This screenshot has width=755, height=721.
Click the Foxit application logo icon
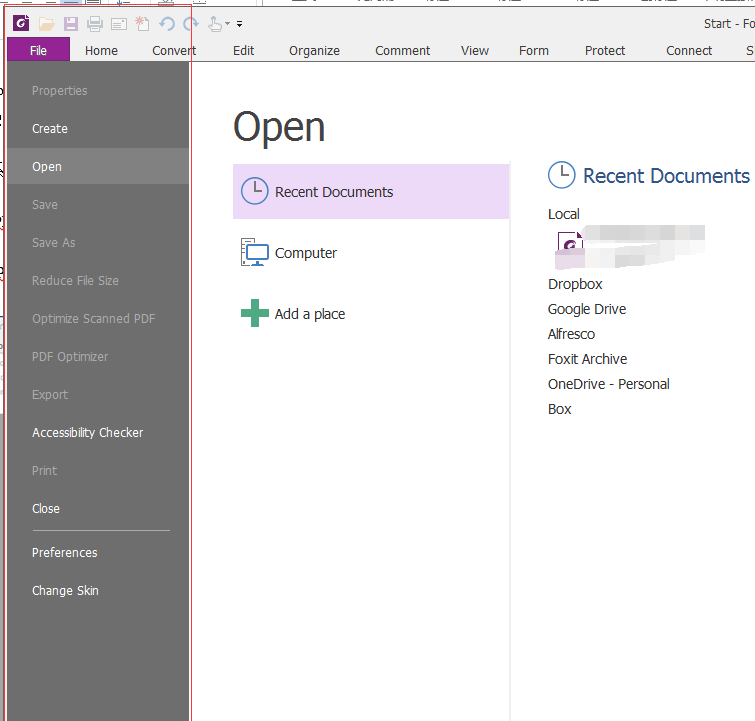pyautogui.click(x=21, y=23)
